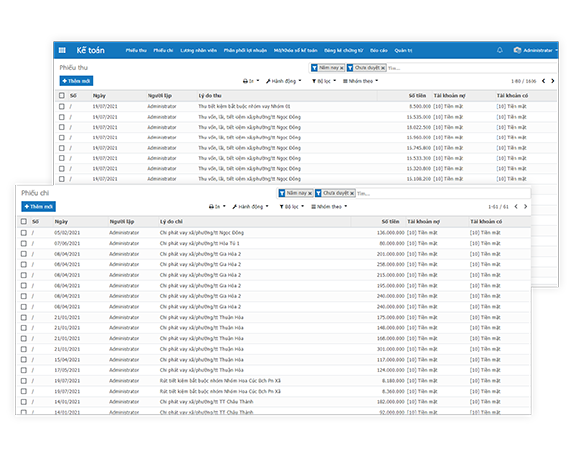Click the Administrator user avatar icon
The height and width of the screenshot is (458, 570).
[517, 50]
